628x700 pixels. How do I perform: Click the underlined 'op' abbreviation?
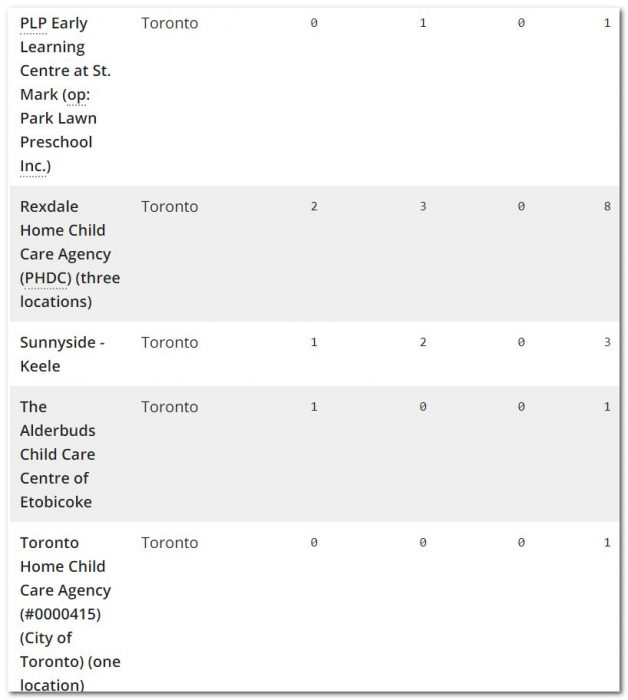tap(77, 95)
